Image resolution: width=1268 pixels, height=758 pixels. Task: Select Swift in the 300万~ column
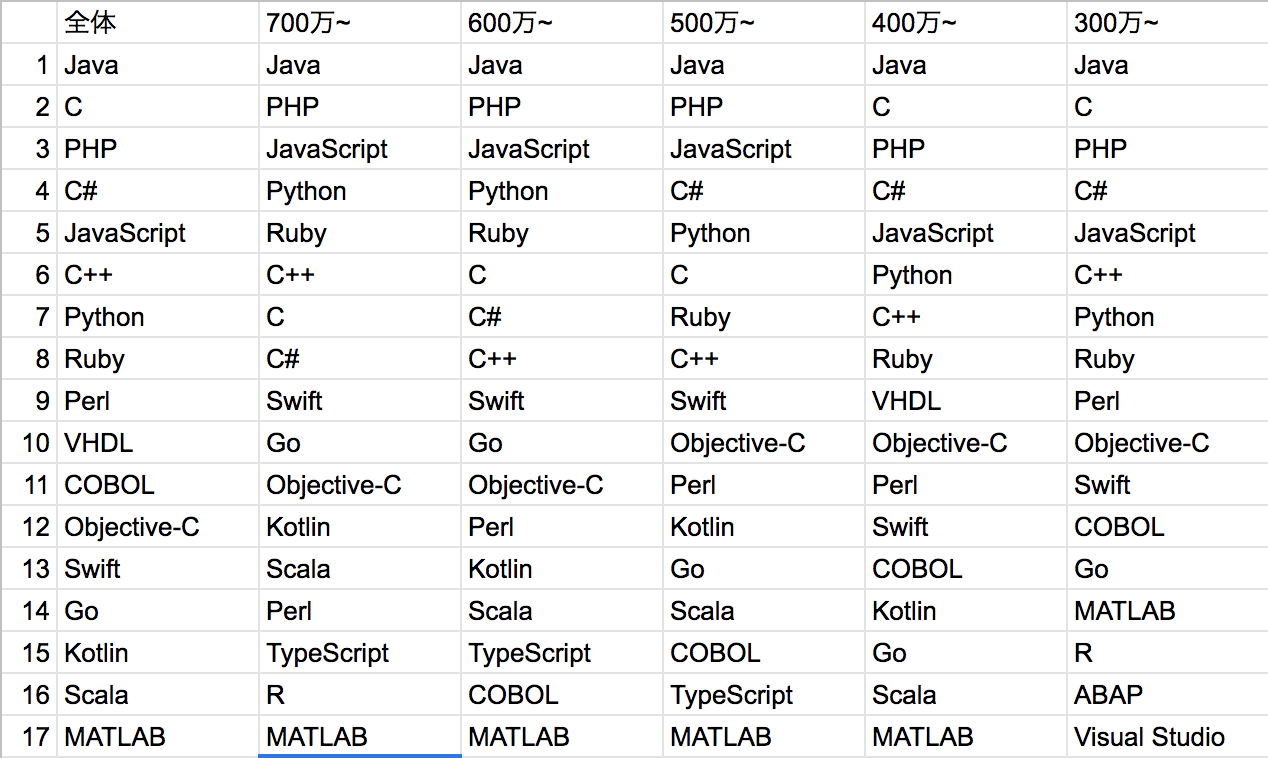click(x=1102, y=486)
